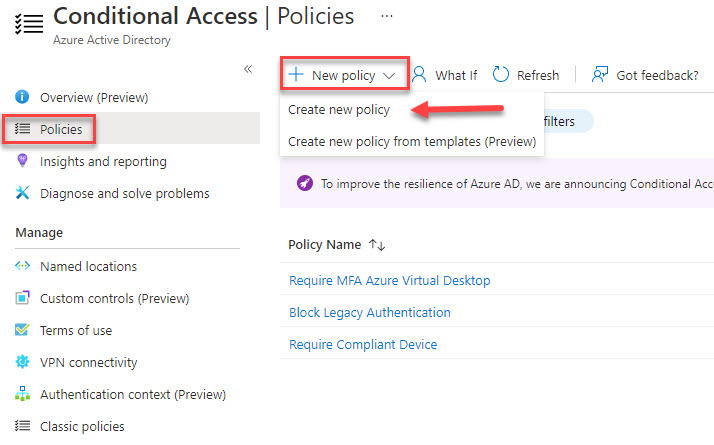
Task: Open Require Compliant Device policy
Action: tap(363, 344)
